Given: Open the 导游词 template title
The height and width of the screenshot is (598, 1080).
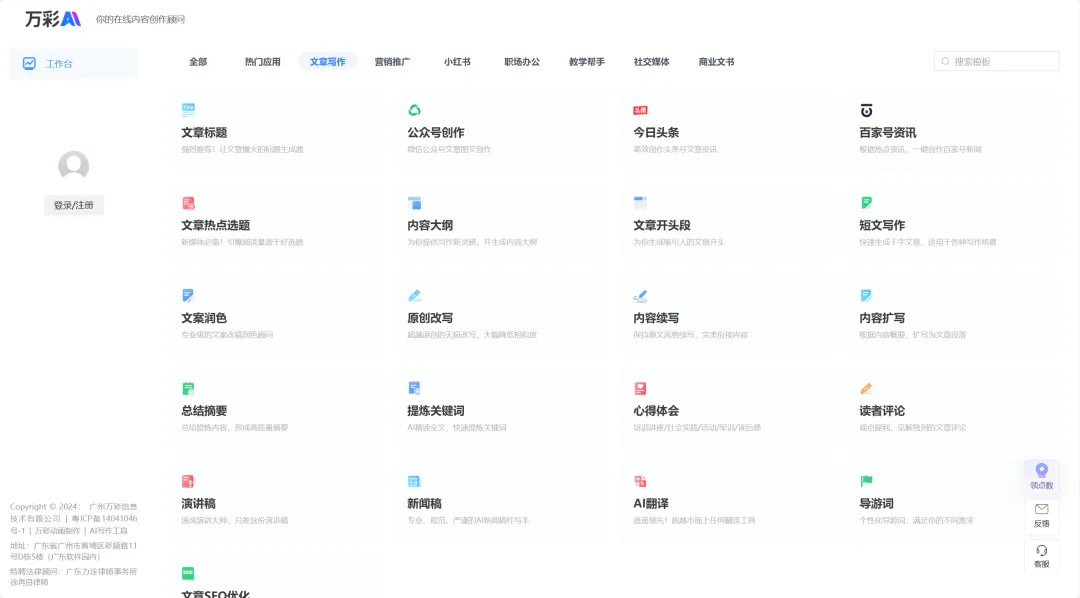Looking at the screenshot, I should coord(876,504).
